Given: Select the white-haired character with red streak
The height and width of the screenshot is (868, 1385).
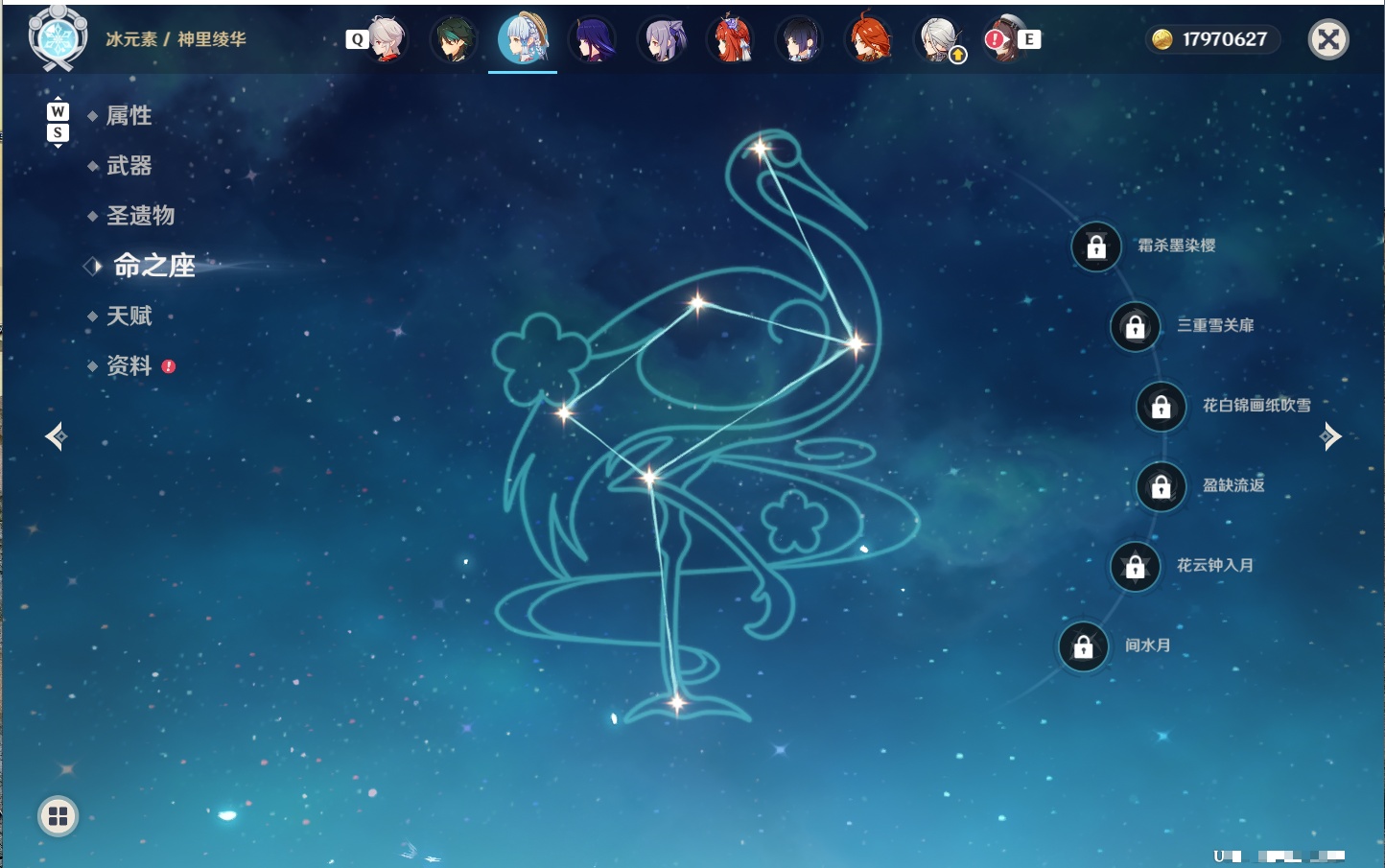Looking at the screenshot, I should pos(387,39).
